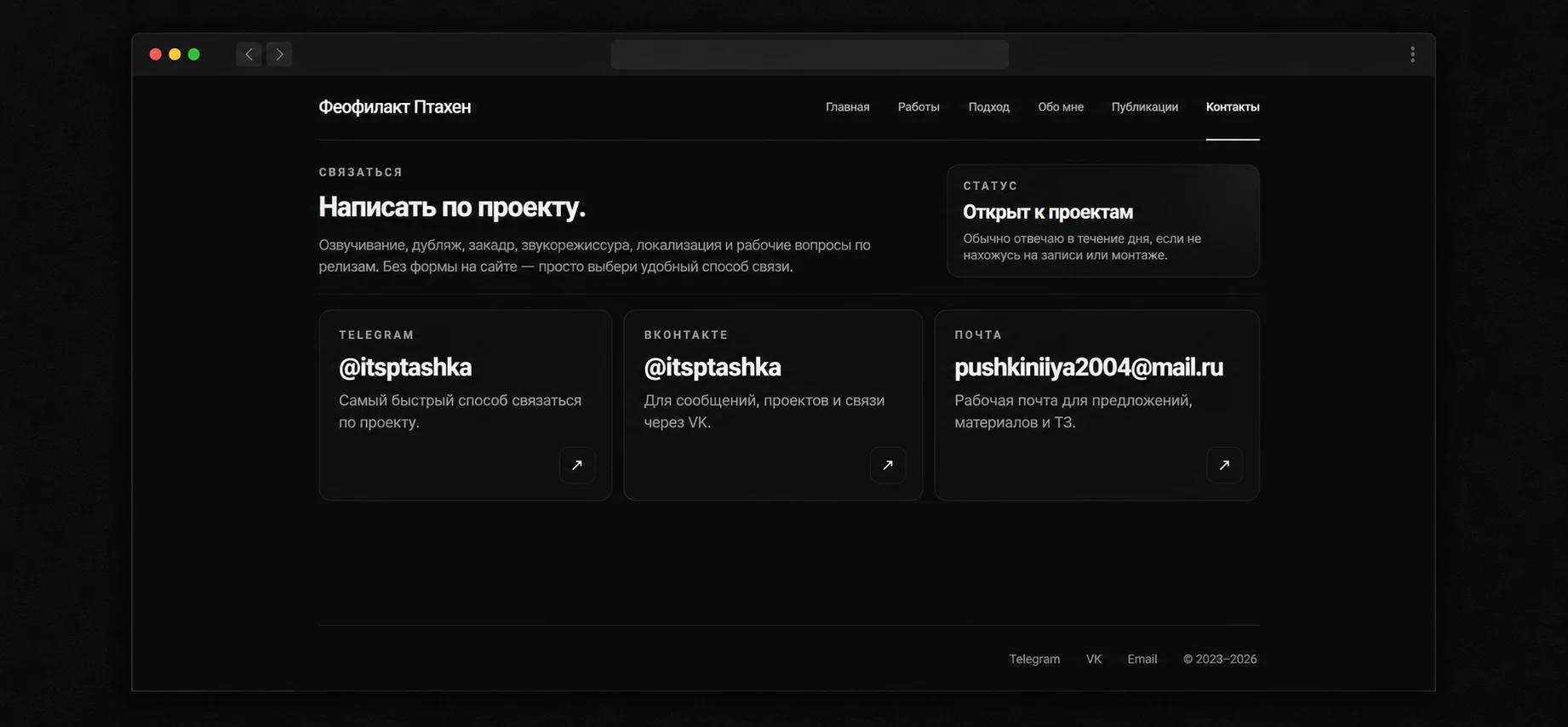
Task: Click the Telegram footer link
Action: click(1034, 659)
